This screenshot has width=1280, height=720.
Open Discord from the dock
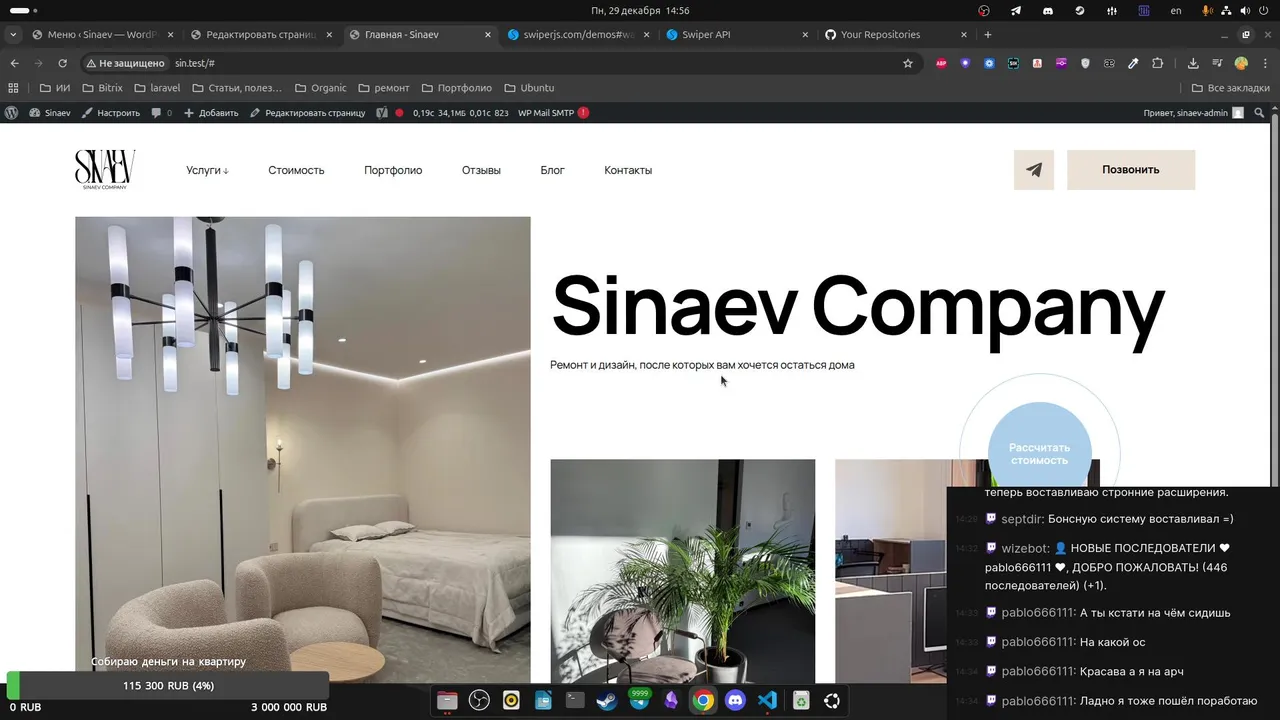click(x=735, y=701)
